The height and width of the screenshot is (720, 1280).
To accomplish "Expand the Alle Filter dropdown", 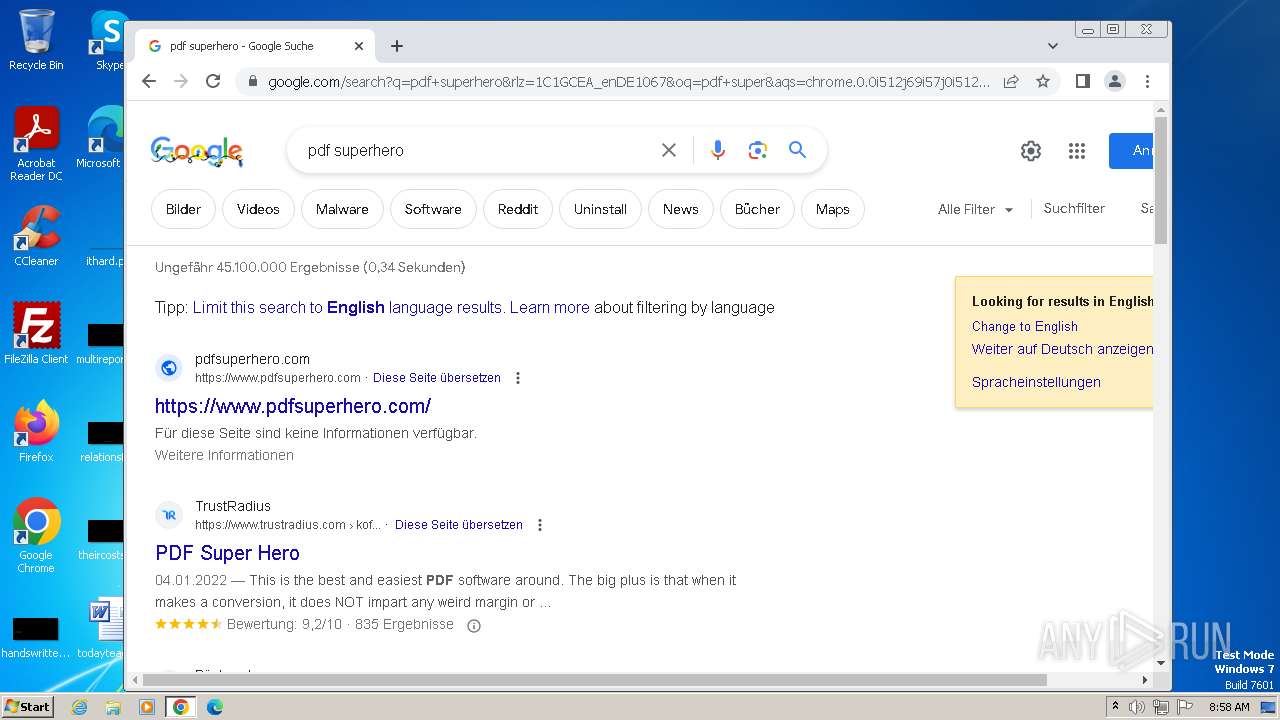I will 975,209.
